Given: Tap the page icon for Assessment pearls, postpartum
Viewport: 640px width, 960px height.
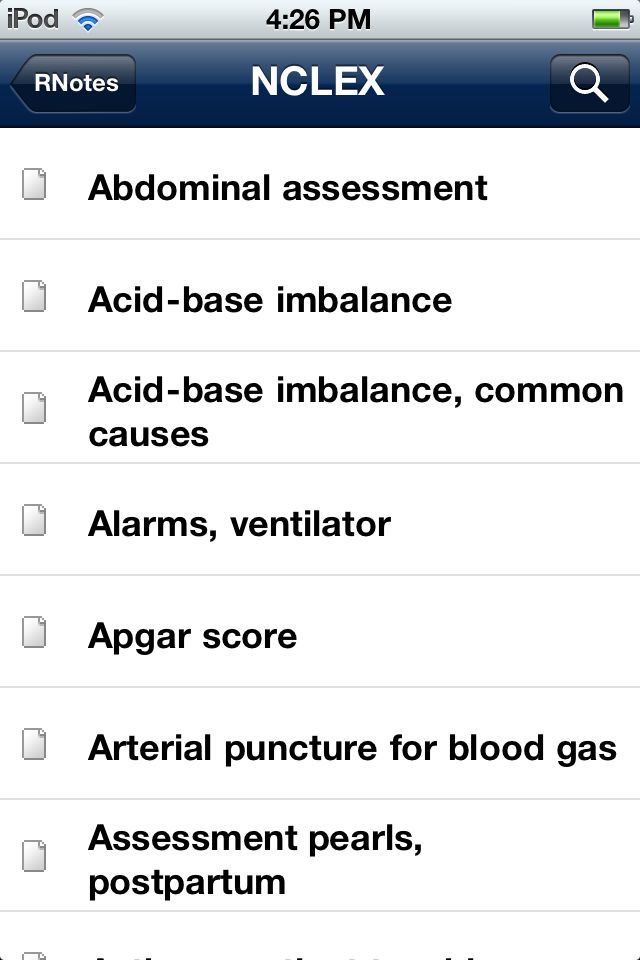Looking at the screenshot, I should click(34, 856).
